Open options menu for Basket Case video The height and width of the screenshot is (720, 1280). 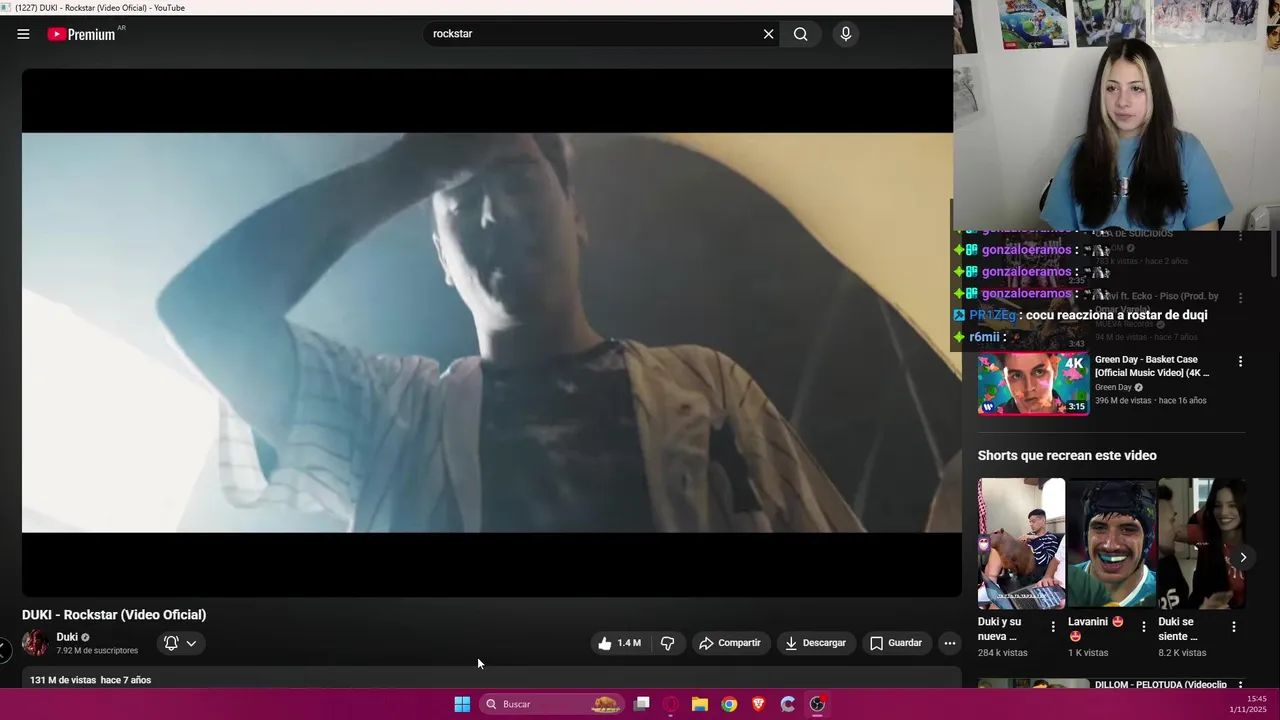[1240, 361]
